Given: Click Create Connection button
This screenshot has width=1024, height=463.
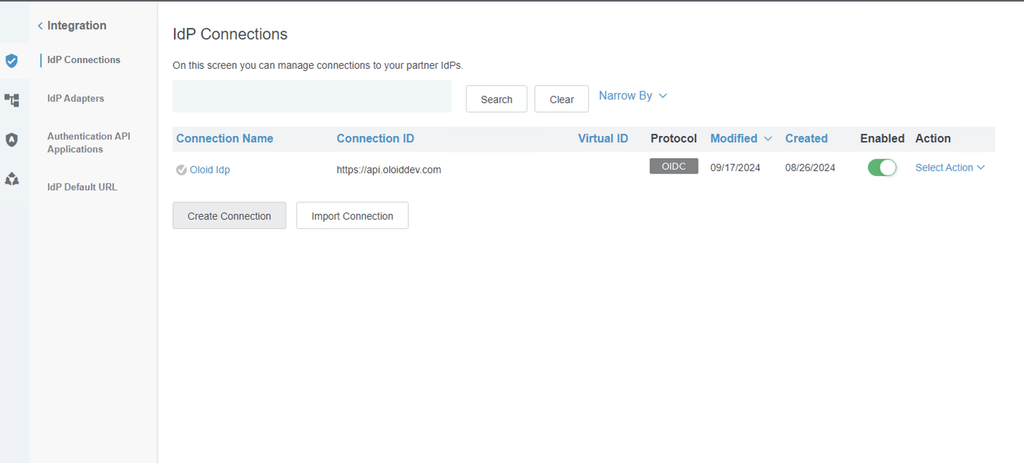Looking at the screenshot, I should pos(229,216).
